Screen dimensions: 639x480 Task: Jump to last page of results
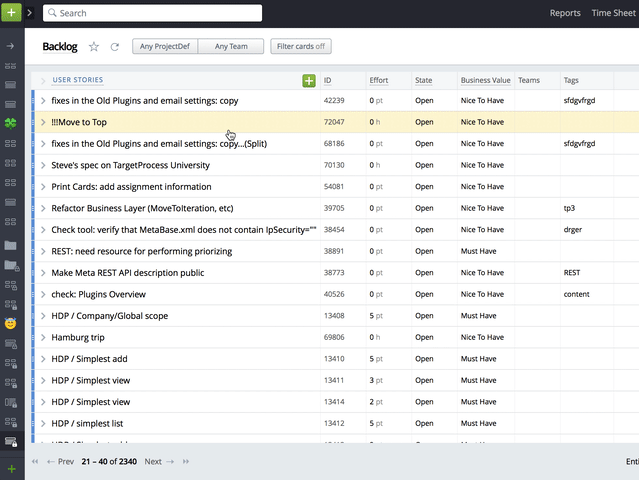tap(186, 461)
